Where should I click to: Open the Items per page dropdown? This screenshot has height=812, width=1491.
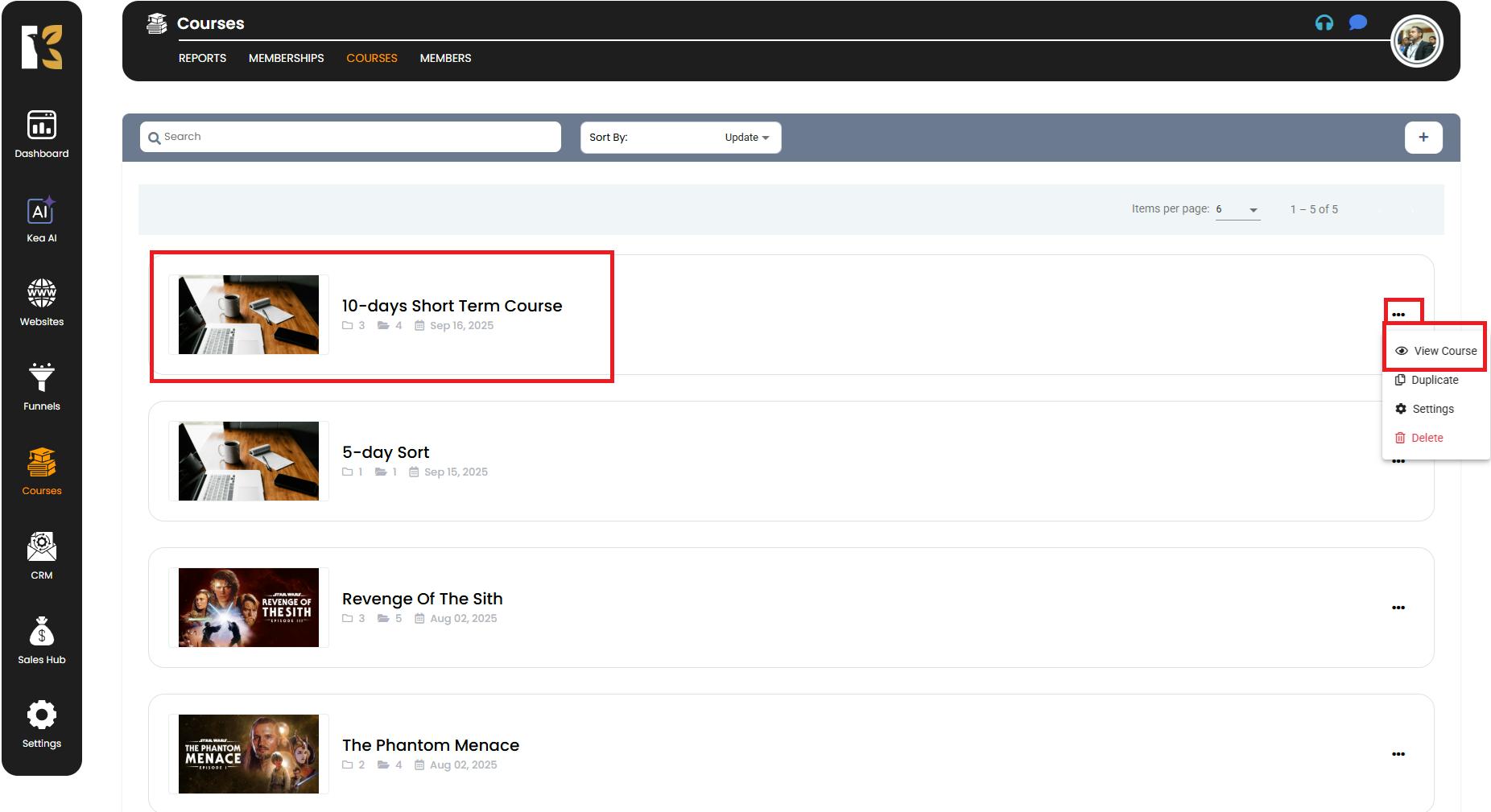1237,209
